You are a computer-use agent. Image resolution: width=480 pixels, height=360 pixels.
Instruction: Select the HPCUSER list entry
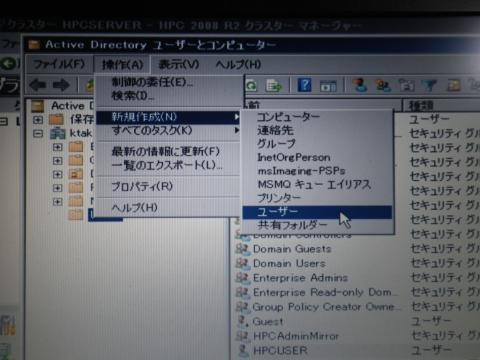tap(280, 350)
